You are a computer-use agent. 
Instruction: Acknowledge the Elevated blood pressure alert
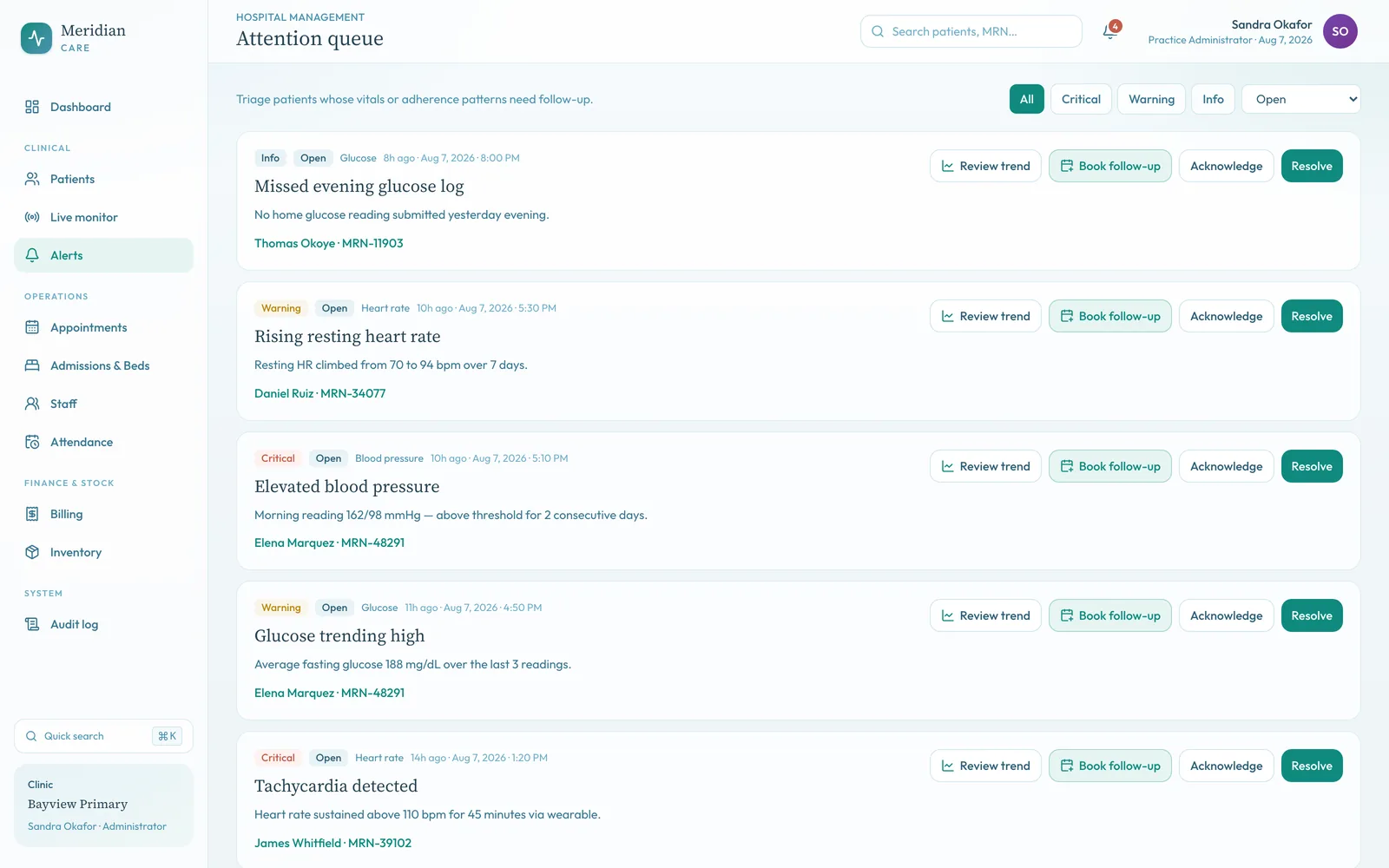[x=1226, y=466]
